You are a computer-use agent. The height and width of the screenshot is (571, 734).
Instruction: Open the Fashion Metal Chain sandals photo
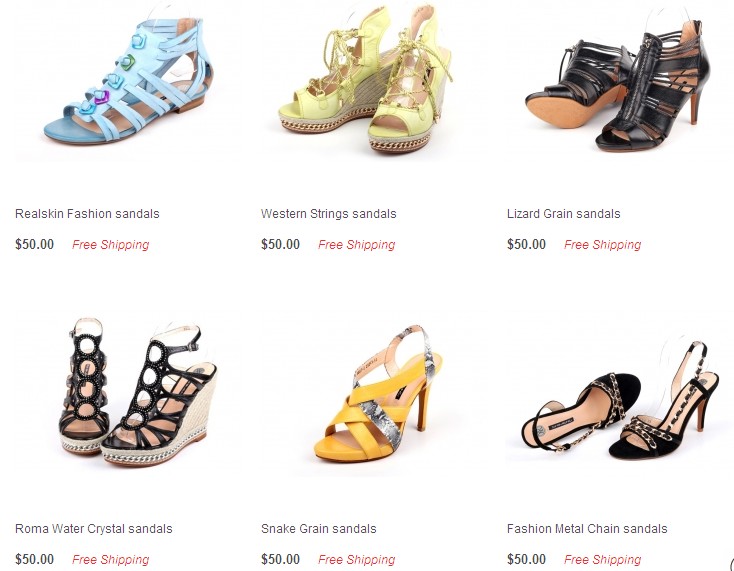(620, 393)
